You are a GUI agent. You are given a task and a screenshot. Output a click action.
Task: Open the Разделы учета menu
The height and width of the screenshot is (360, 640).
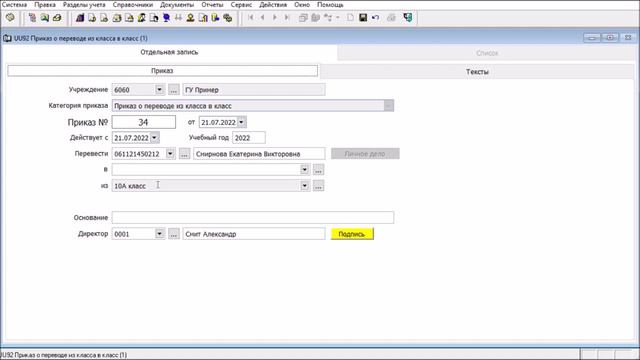(84, 5)
